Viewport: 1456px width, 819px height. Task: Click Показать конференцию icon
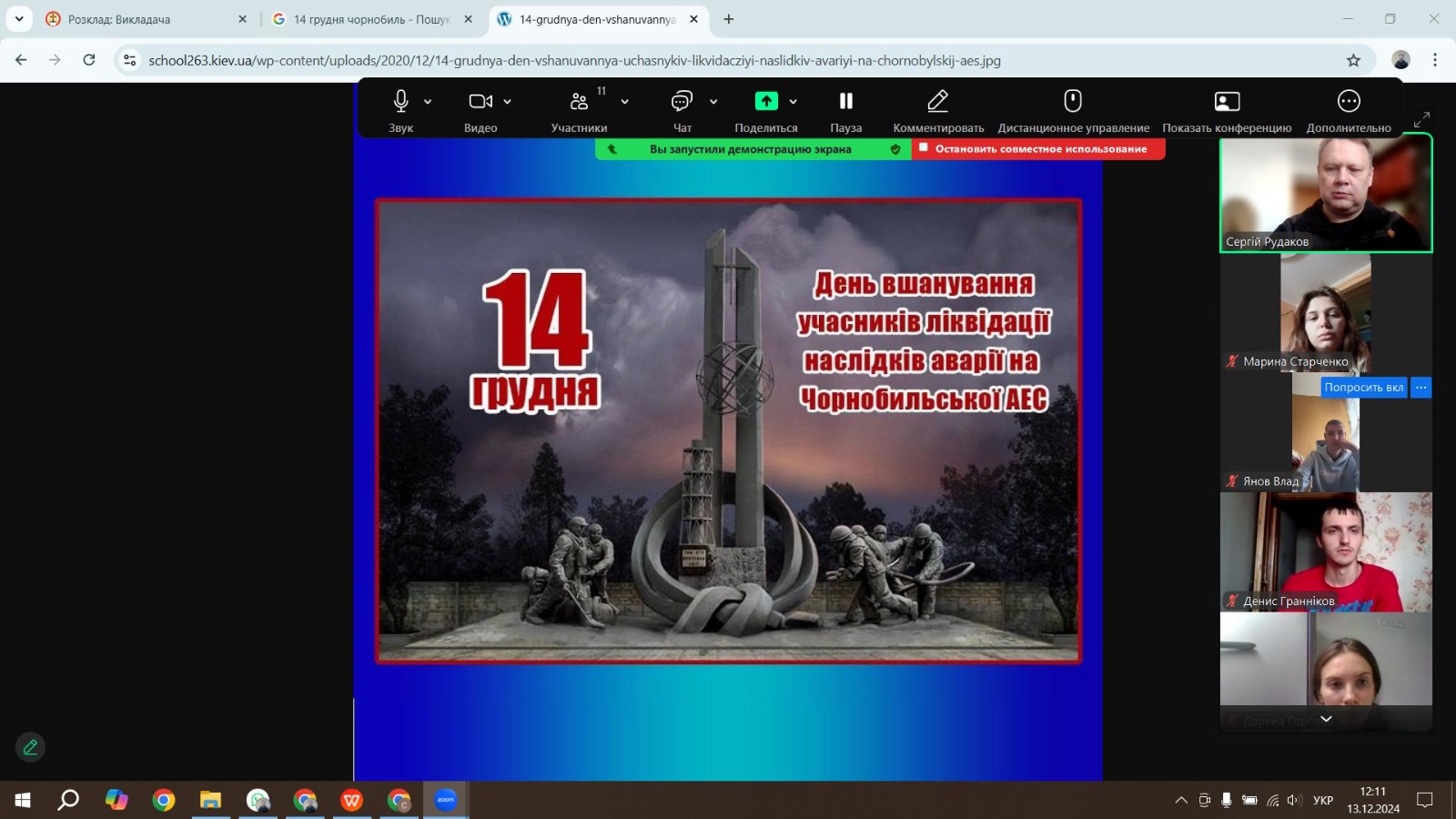pyautogui.click(x=1227, y=101)
